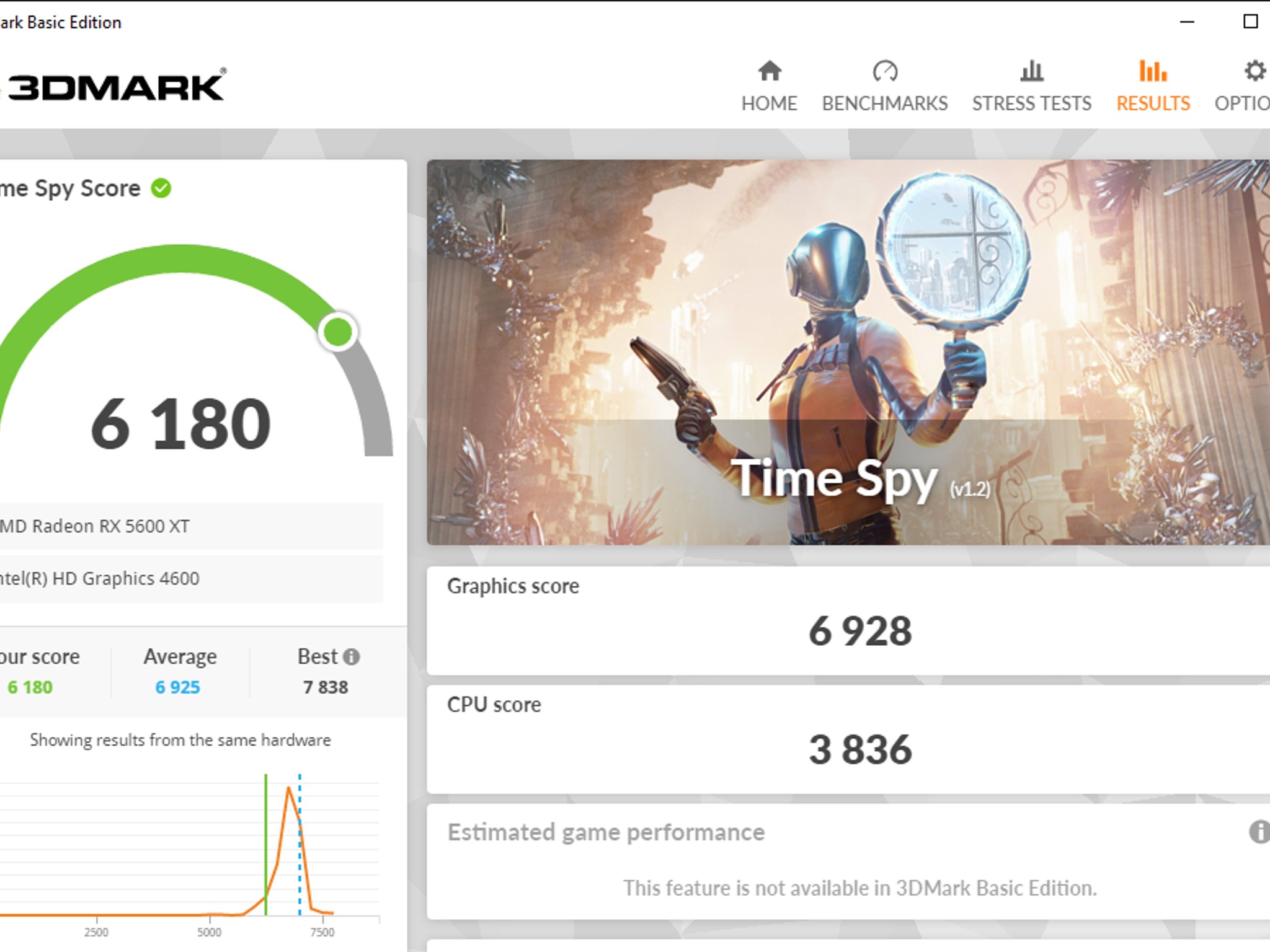
Task: Open Options using the gear icon
Action: click(1255, 71)
